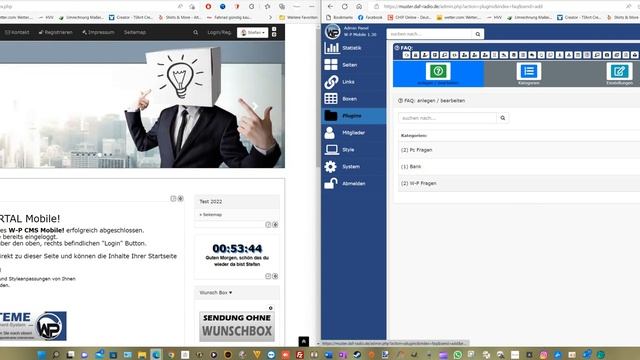Click the Seiten tiles icon

pos(331,64)
